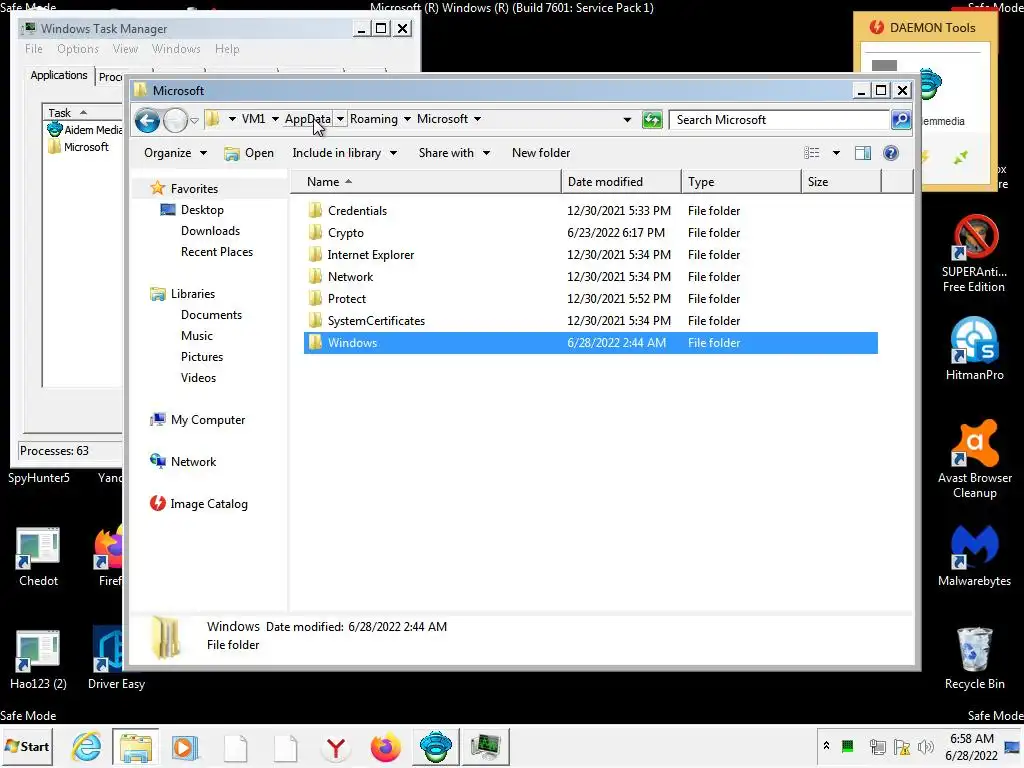Click the search magnifier icon
The height and width of the screenshot is (768, 1024).
point(901,120)
